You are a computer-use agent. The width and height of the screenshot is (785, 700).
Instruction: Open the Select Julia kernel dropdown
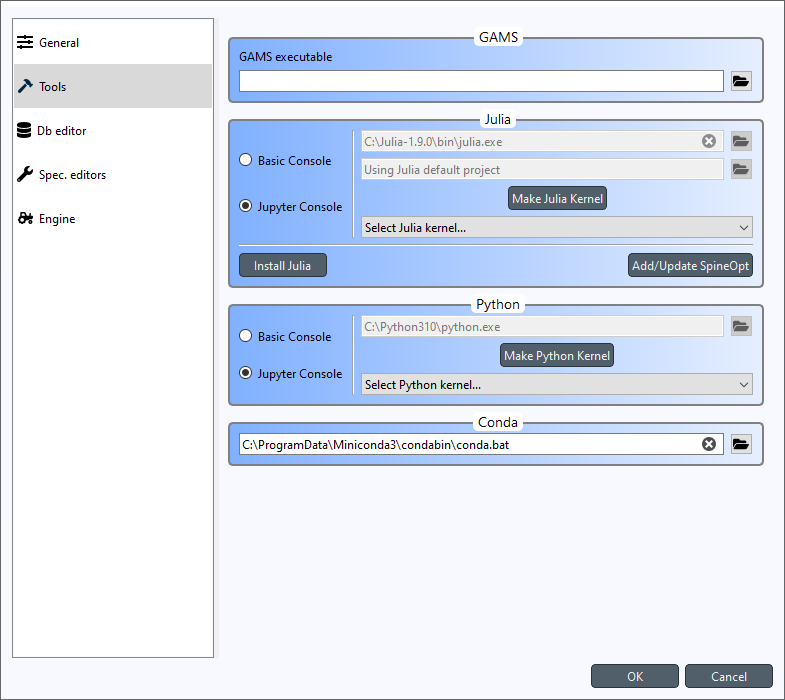tap(557, 227)
